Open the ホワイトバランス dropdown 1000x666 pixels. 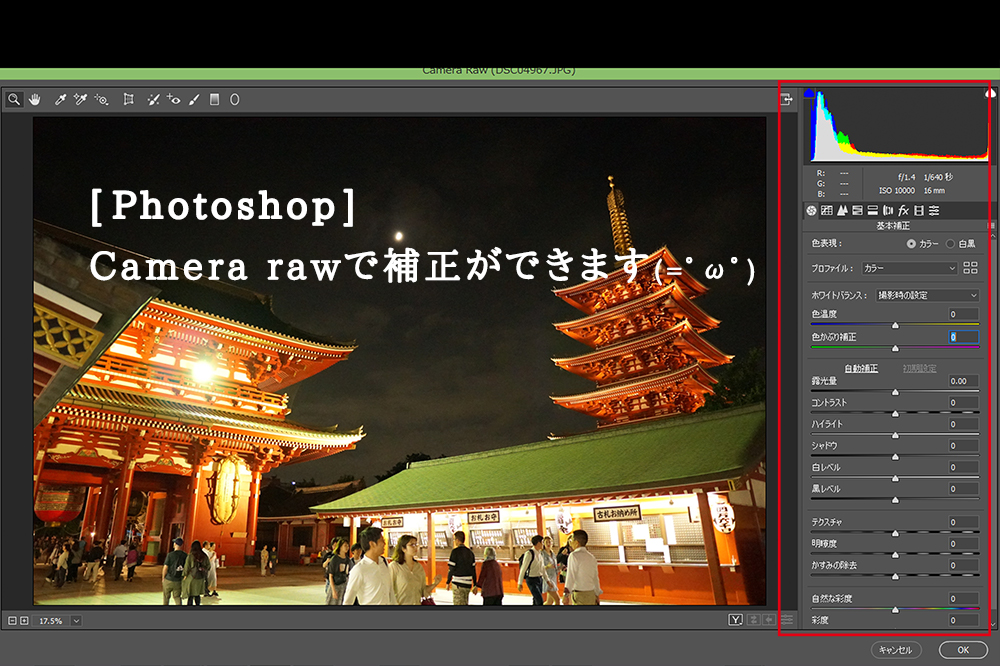point(927,295)
